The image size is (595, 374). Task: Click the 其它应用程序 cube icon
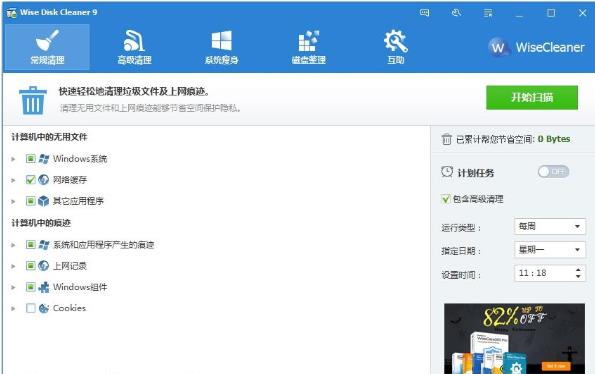[44, 201]
